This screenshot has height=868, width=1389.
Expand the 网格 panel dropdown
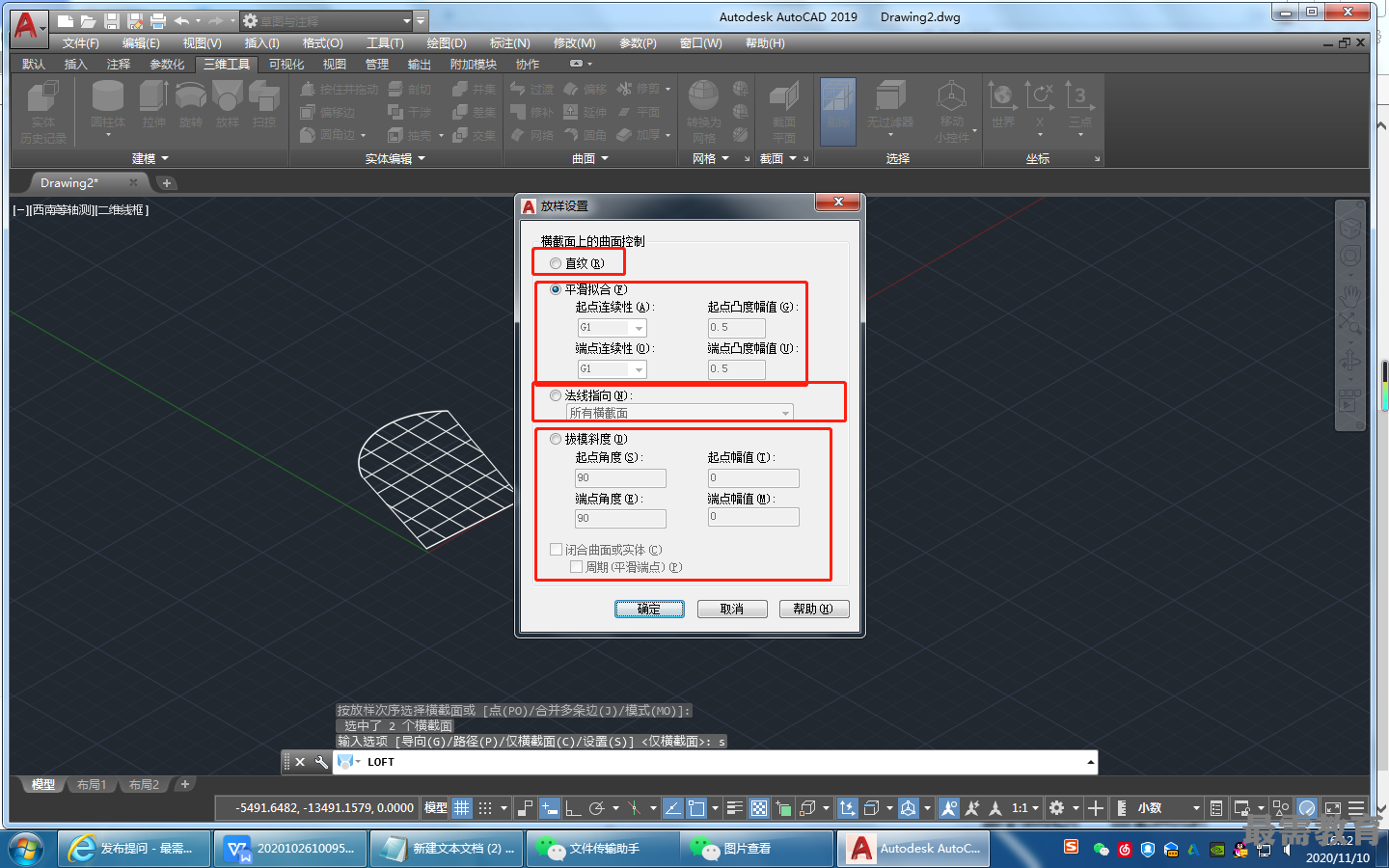click(712, 159)
